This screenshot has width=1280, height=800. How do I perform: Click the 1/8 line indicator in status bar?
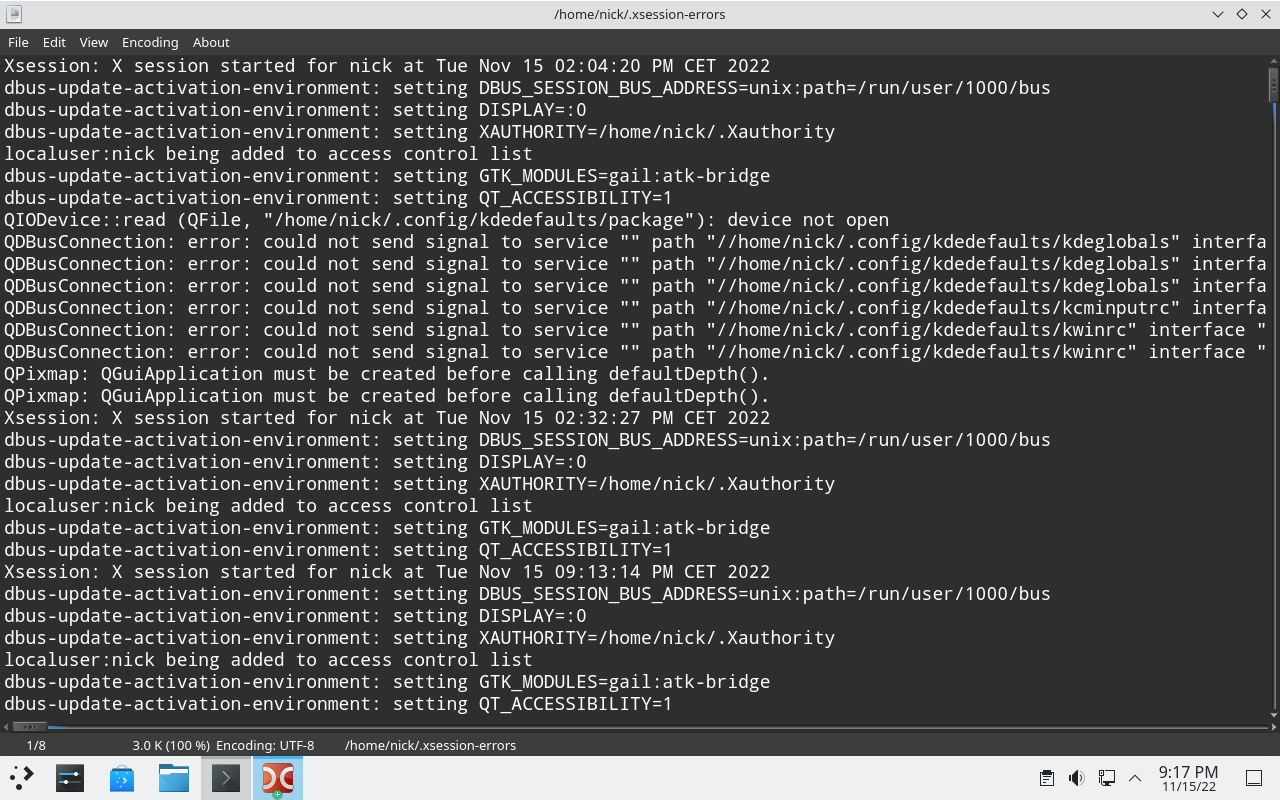(34, 745)
